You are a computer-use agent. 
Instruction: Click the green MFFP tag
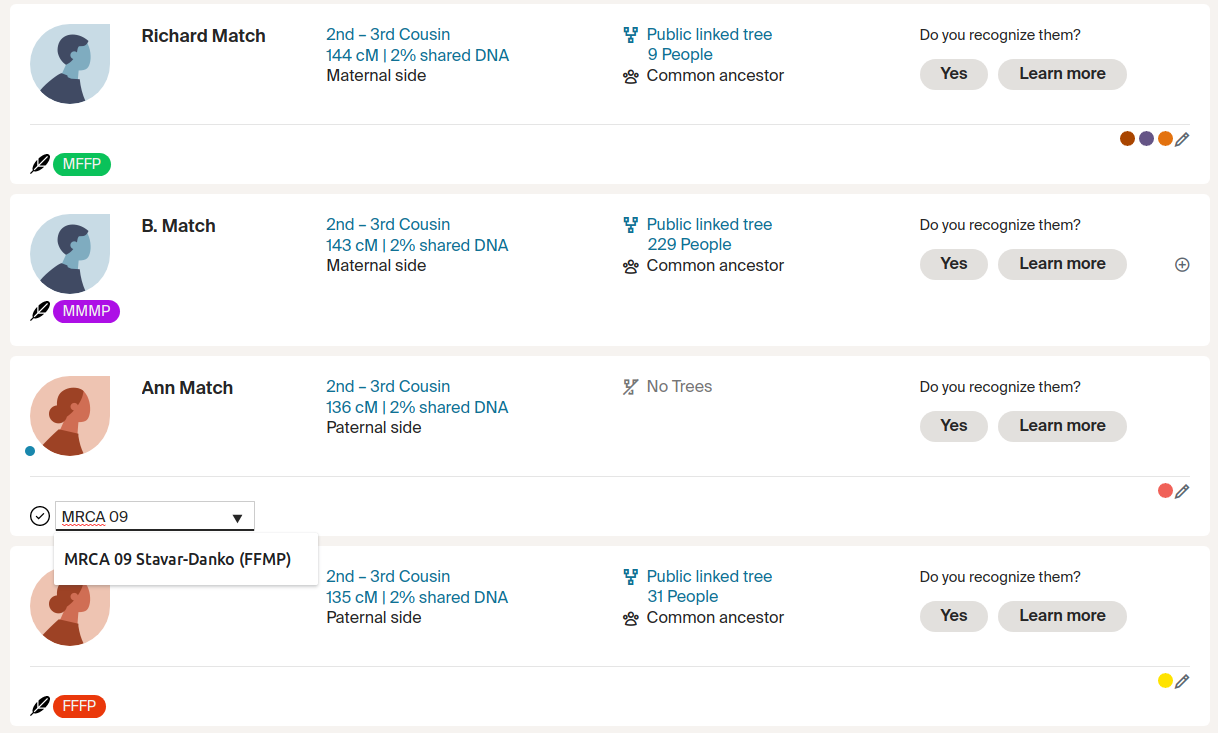click(x=82, y=164)
